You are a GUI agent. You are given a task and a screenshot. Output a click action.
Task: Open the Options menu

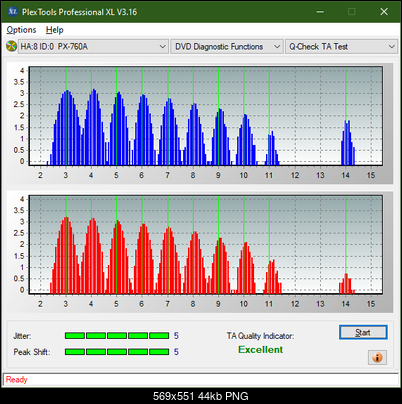click(21, 30)
